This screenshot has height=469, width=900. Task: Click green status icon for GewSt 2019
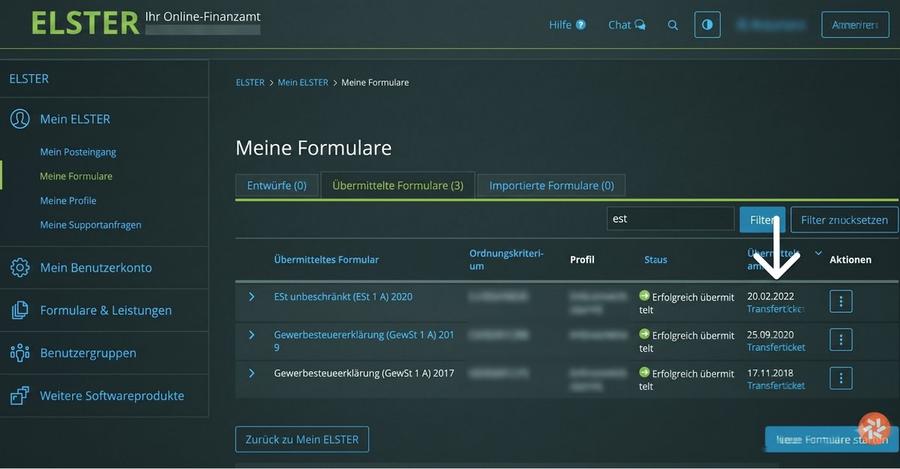click(644, 334)
